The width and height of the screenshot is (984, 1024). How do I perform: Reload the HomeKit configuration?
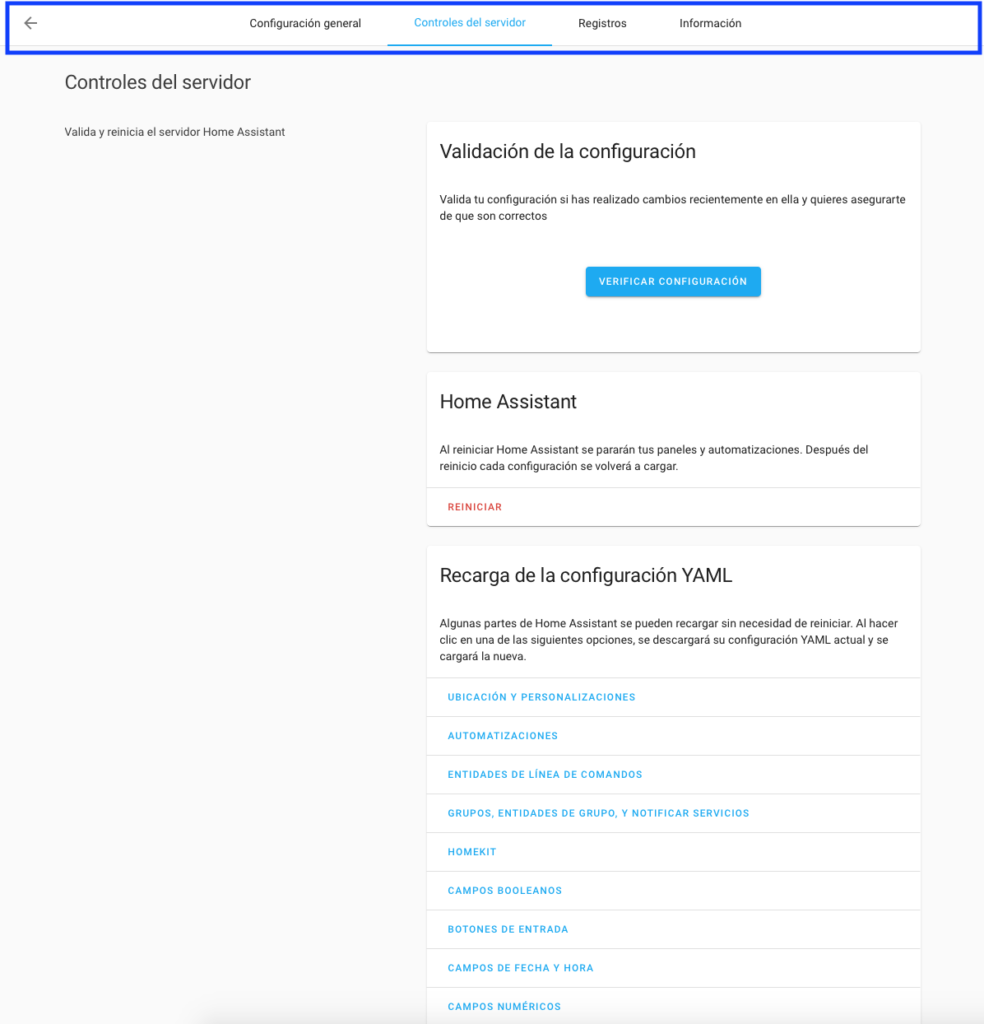(472, 852)
